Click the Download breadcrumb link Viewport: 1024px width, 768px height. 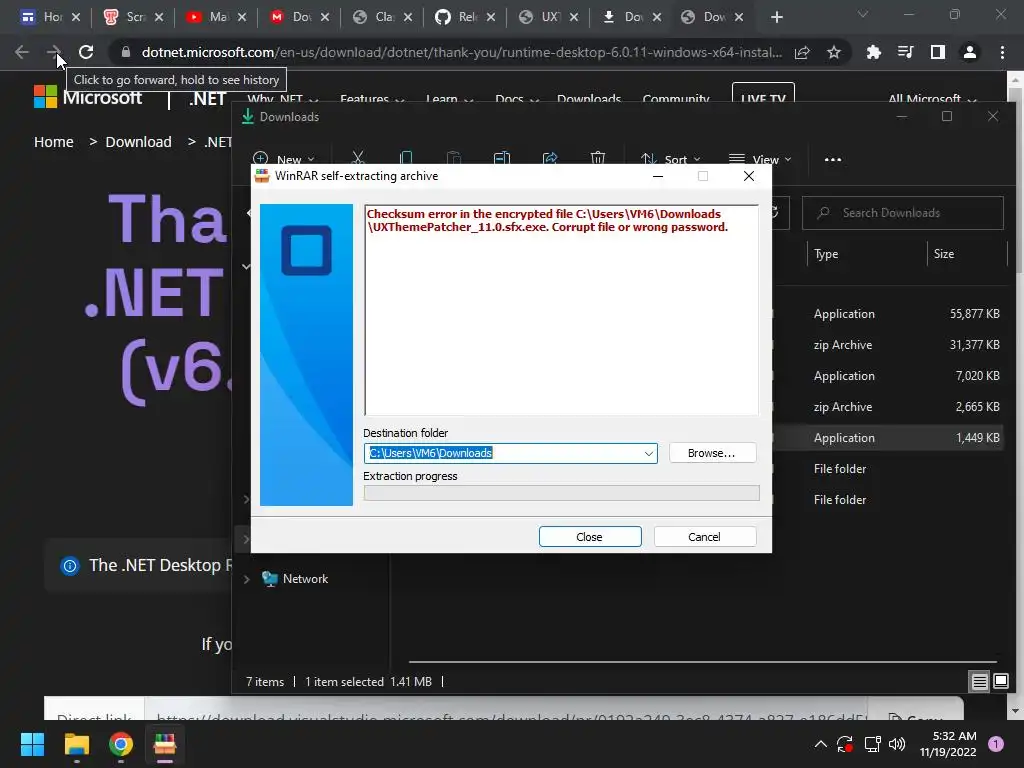pos(138,142)
